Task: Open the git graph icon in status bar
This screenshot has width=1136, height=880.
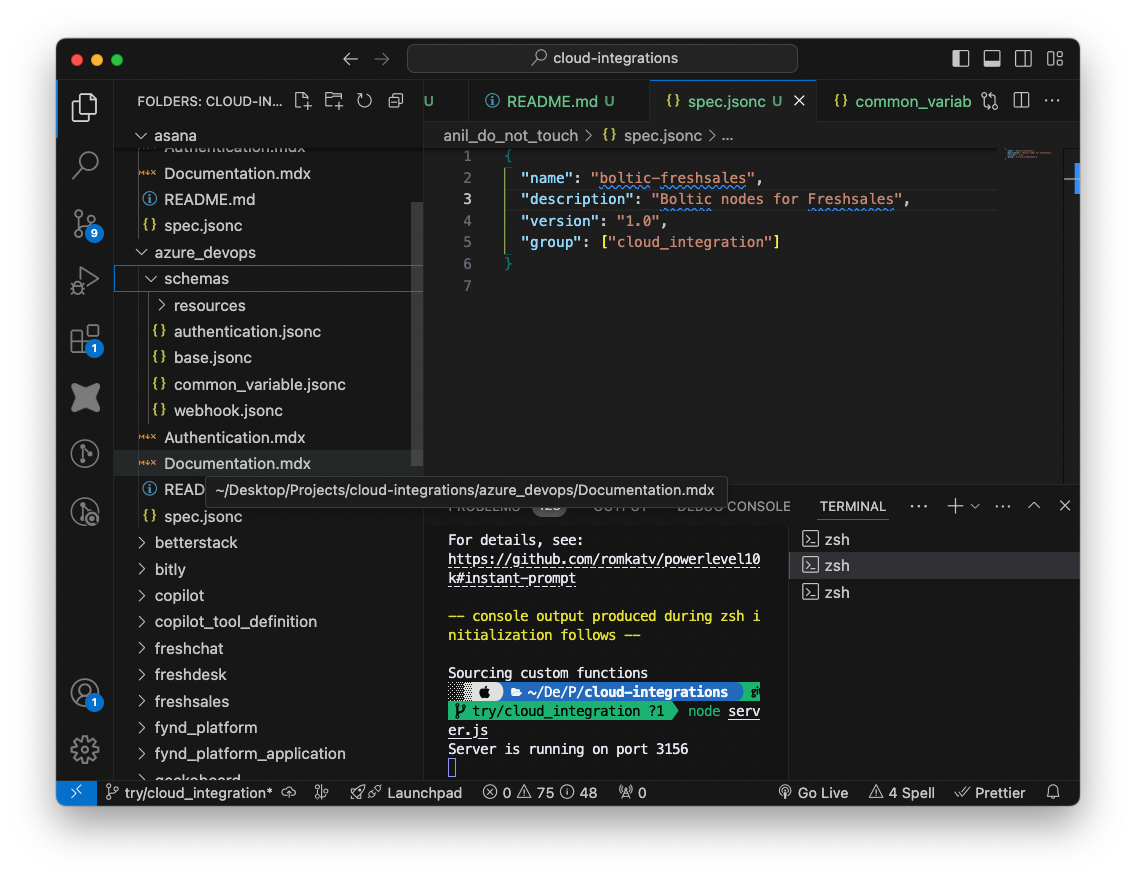Action: 322,792
